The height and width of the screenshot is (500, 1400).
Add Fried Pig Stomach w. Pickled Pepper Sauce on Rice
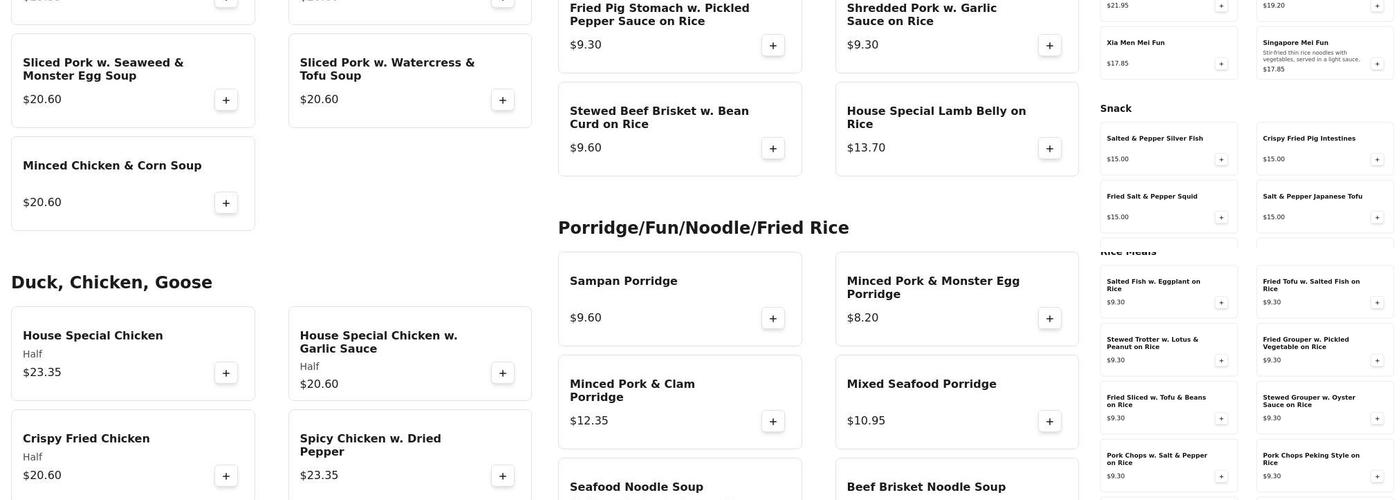click(773, 46)
